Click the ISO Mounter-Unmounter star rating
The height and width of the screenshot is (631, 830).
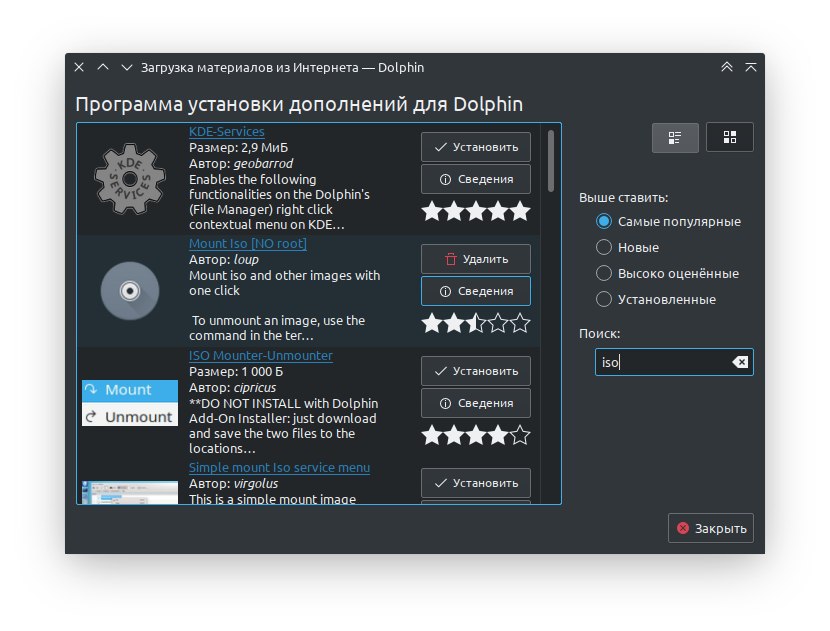click(476, 435)
